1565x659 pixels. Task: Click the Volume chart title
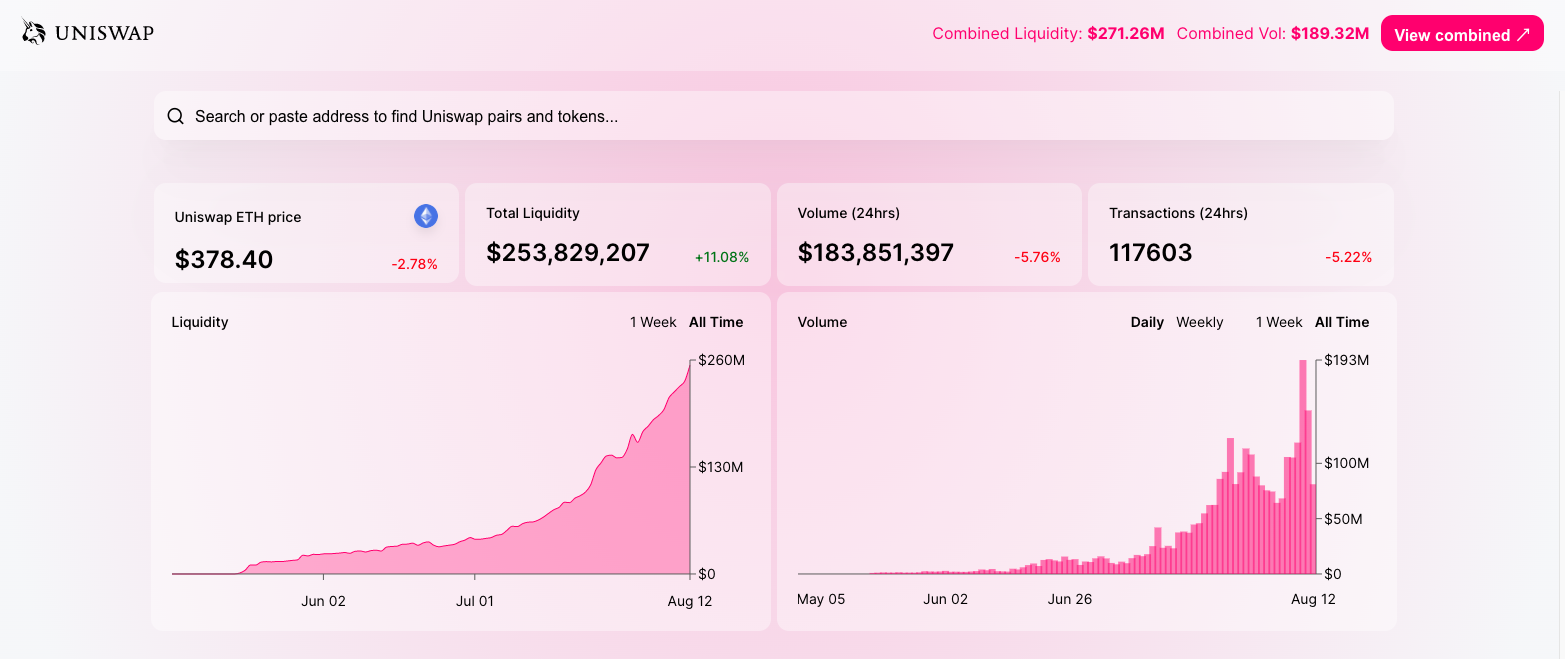(823, 322)
